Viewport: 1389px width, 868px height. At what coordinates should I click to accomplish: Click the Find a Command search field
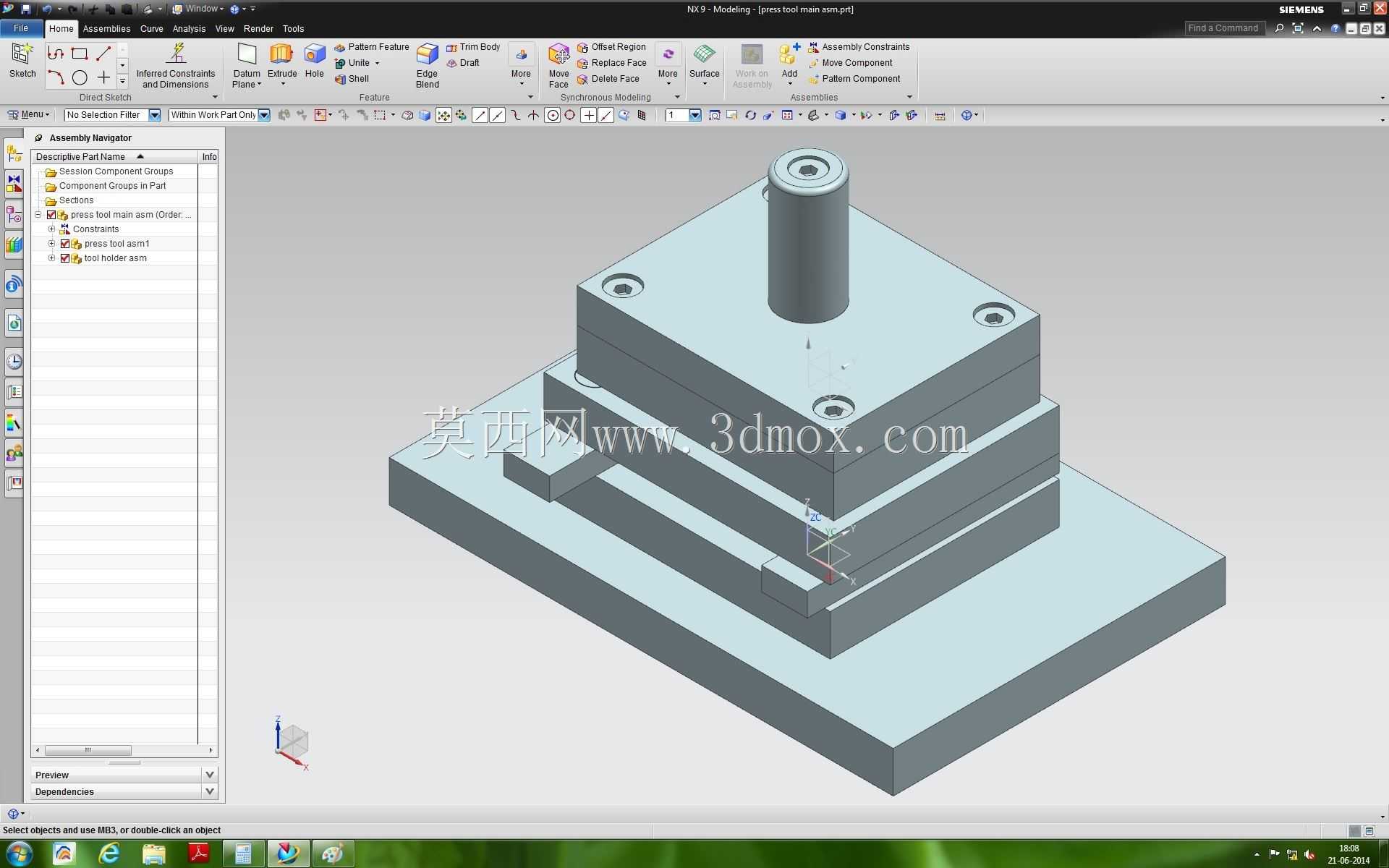(x=1224, y=28)
